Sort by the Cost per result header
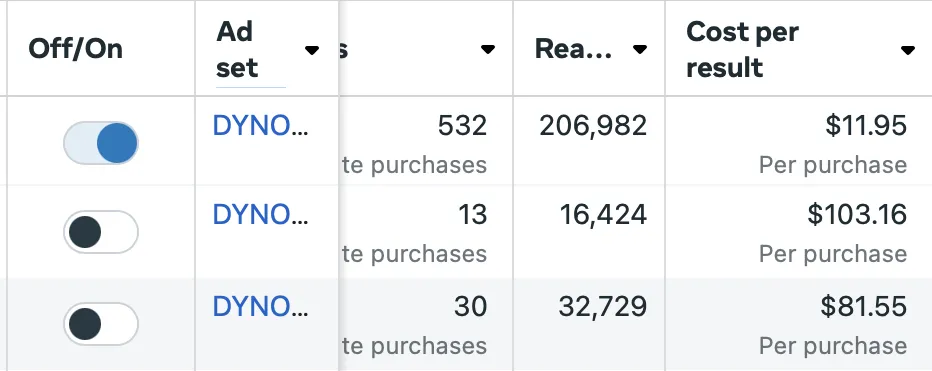 pyautogui.click(x=742, y=50)
